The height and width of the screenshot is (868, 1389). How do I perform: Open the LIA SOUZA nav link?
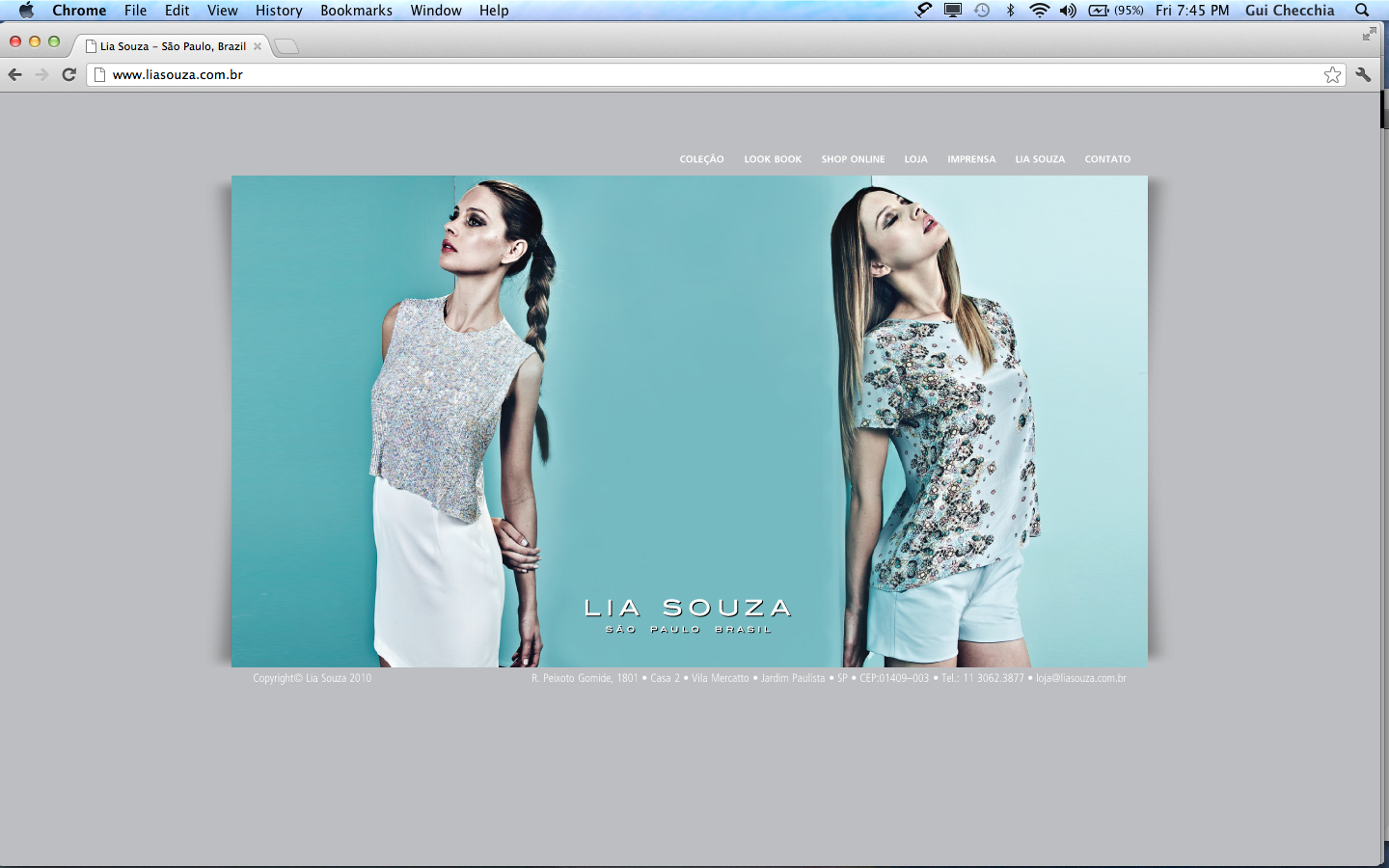(x=1040, y=159)
